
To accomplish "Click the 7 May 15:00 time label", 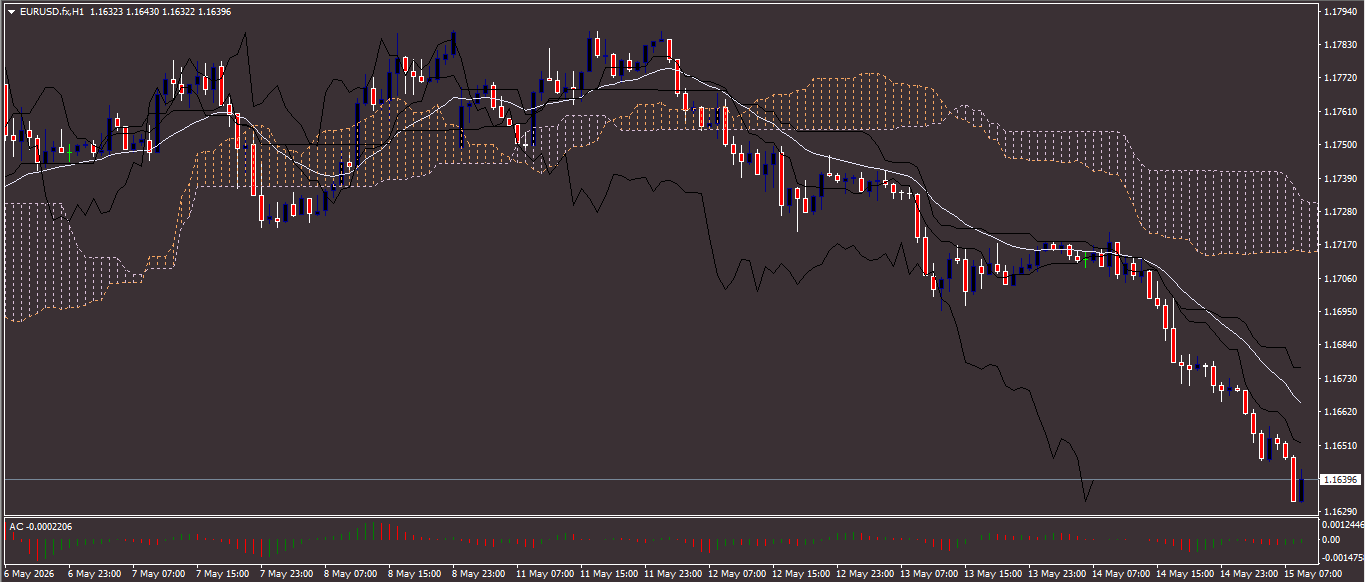I will (x=223, y=575).
